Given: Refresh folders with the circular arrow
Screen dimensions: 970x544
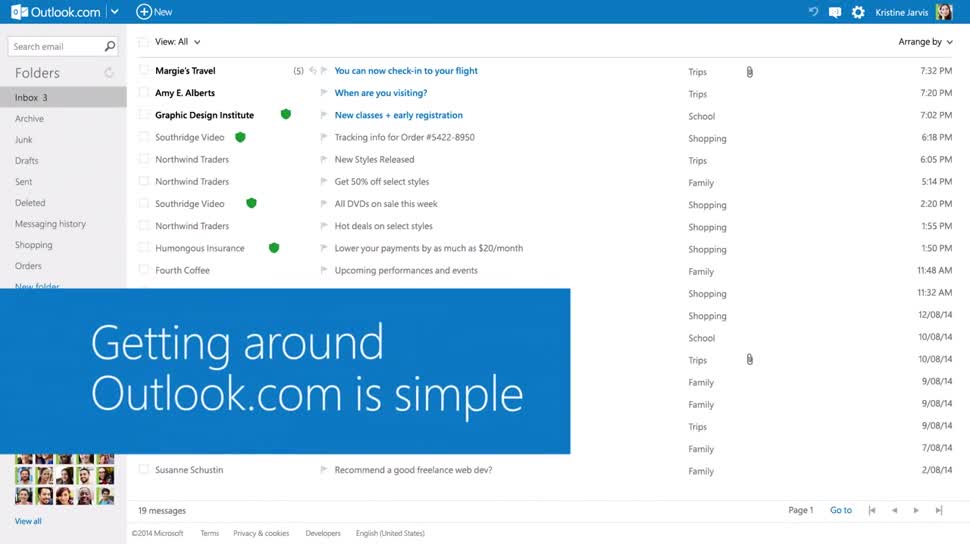Looking at the screenshot, I should [x=109, y=73].
